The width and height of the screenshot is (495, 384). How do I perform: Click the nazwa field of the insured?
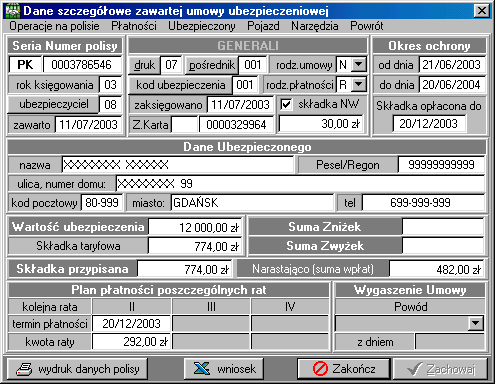point(178,165)
